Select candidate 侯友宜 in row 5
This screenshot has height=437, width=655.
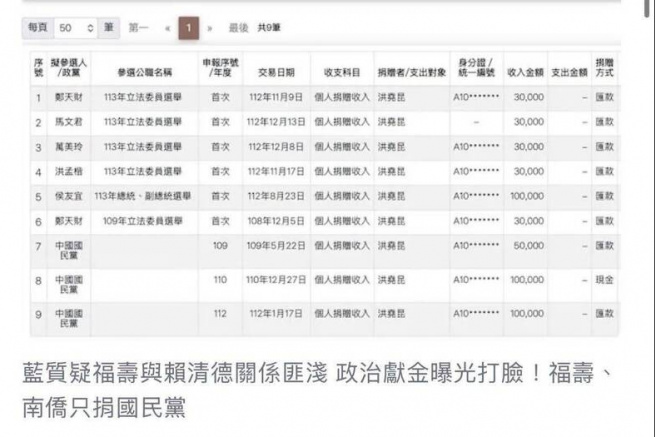point(69,196)
